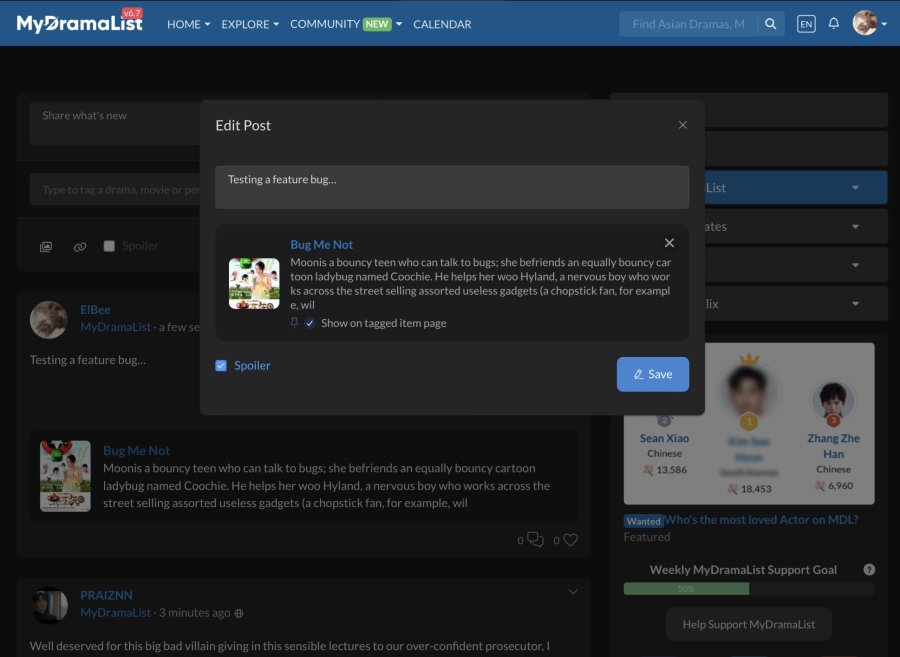
Task: Open the HOME dropdown menu
Action: pyautogui.click(x=188, y=24)
